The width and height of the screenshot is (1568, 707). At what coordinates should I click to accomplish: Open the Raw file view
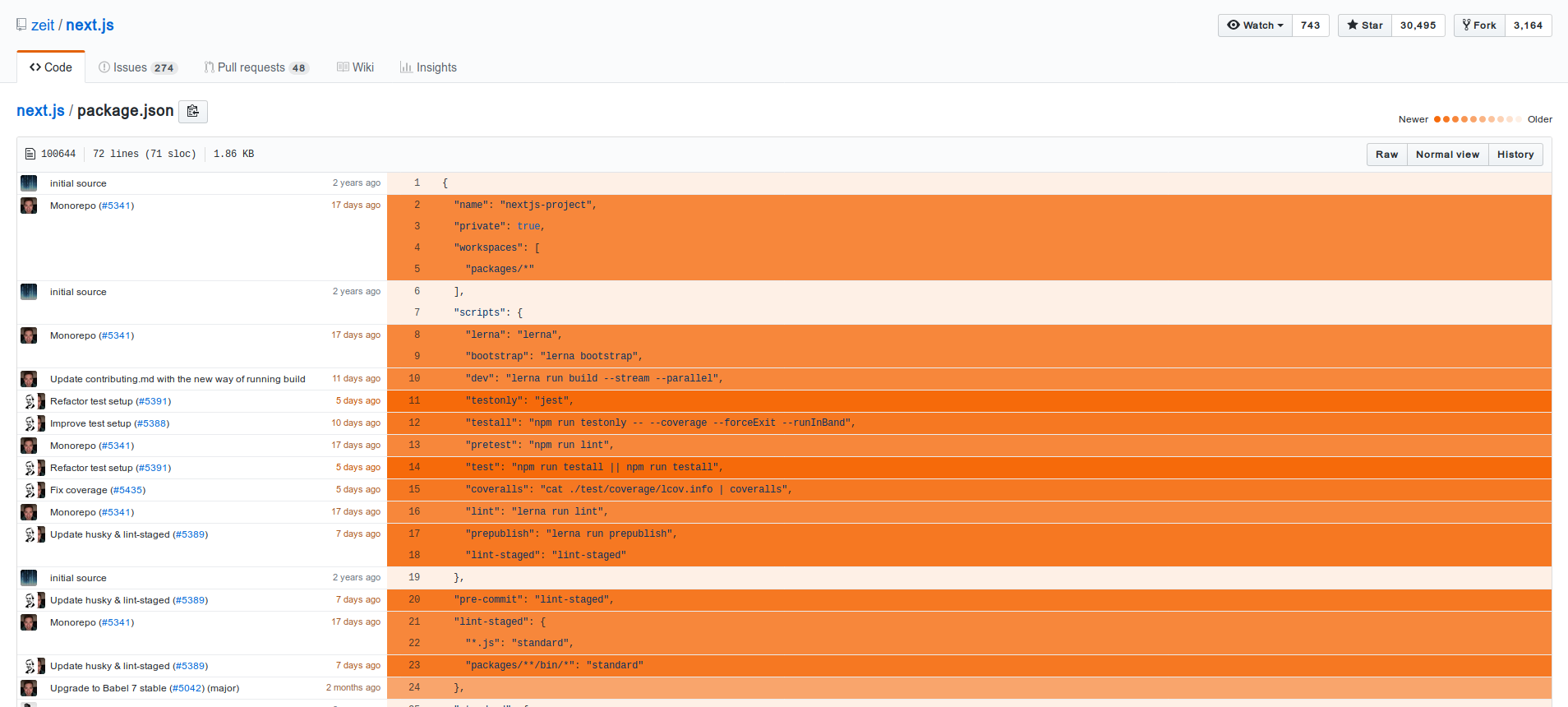coord(1386,155)
